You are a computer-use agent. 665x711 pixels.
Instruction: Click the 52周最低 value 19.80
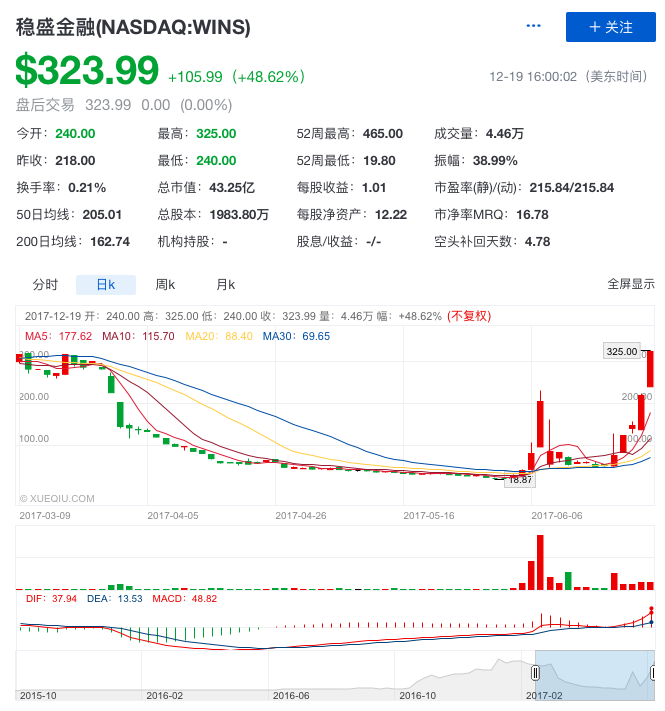click(x=379, y=161)
